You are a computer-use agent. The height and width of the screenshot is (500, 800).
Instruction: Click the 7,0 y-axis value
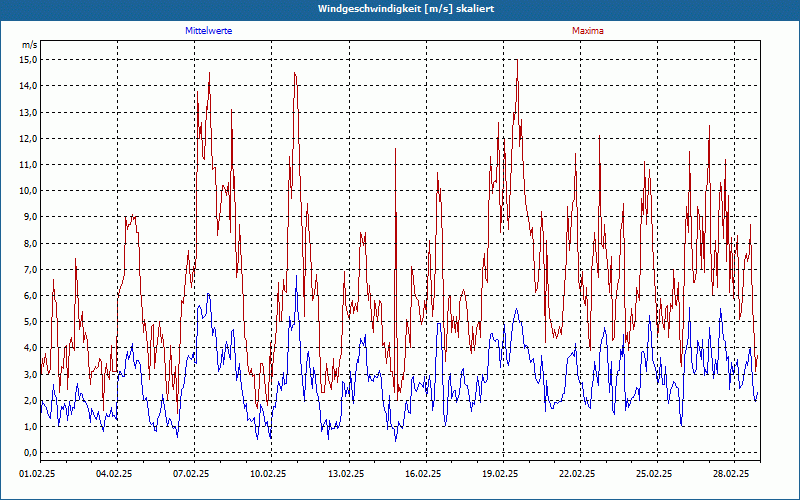(31, 269)
